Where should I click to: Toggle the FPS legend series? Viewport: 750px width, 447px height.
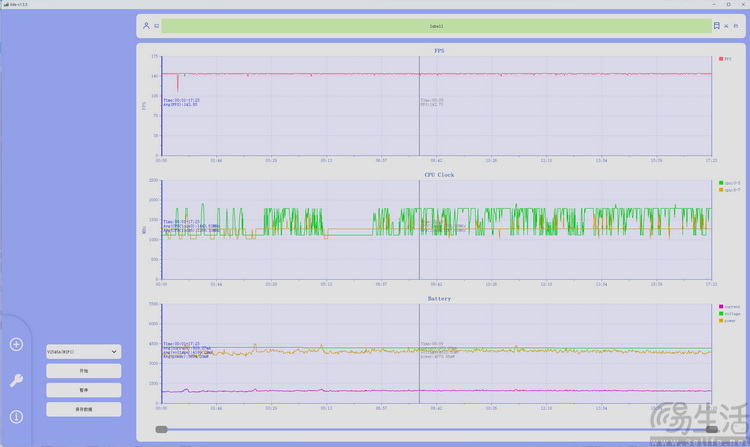(726, 59)
